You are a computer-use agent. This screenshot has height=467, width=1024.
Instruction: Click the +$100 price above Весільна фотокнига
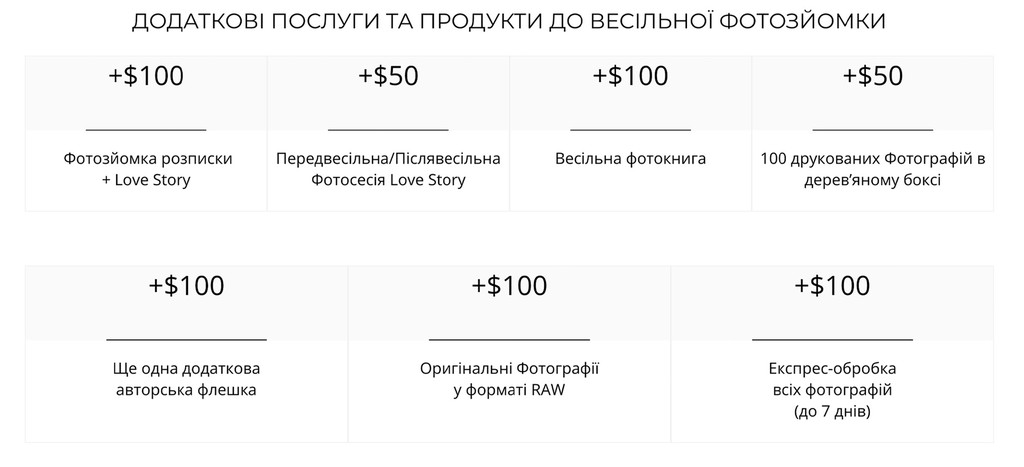[630, 76]
